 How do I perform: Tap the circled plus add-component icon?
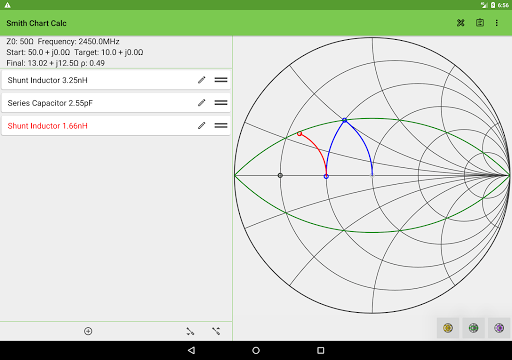pos(88,331)
